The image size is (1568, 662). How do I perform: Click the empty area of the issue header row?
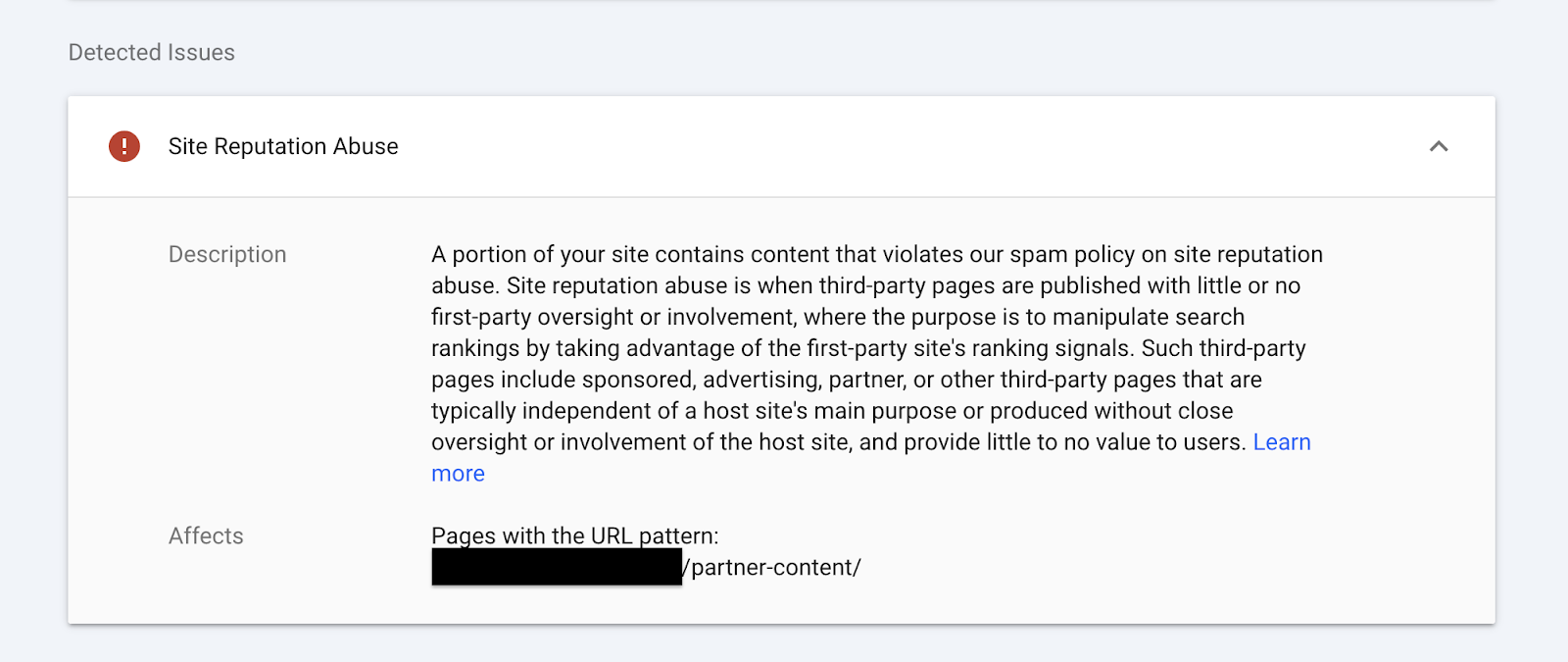tap(911, 146)
